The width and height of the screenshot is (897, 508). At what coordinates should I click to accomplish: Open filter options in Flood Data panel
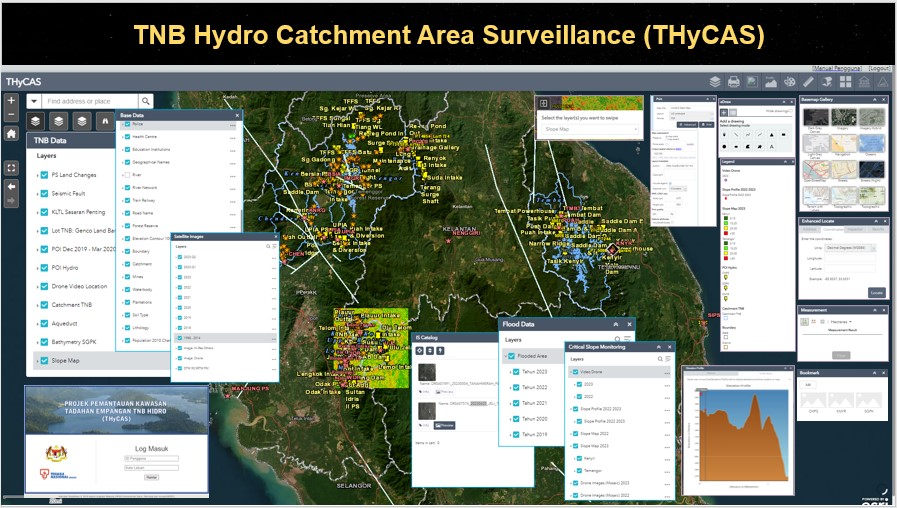(628, 339)
